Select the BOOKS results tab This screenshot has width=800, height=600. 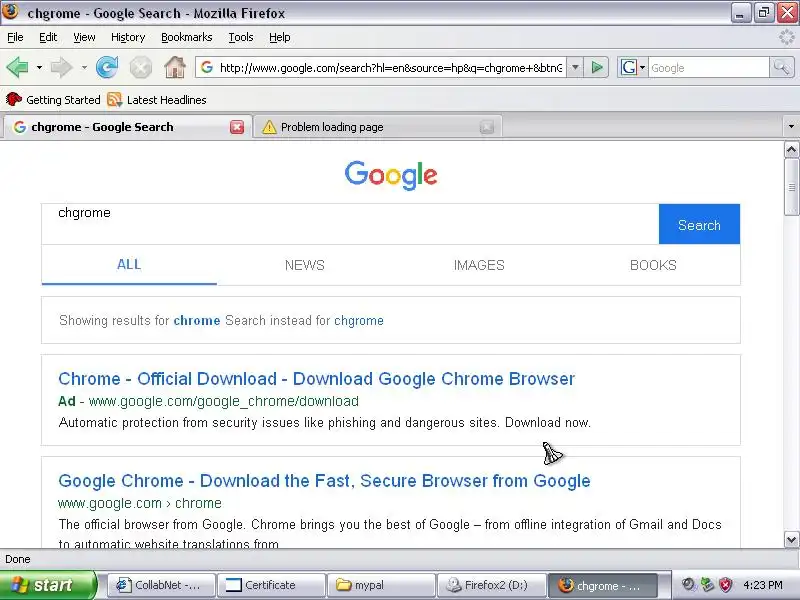(653, 265)
